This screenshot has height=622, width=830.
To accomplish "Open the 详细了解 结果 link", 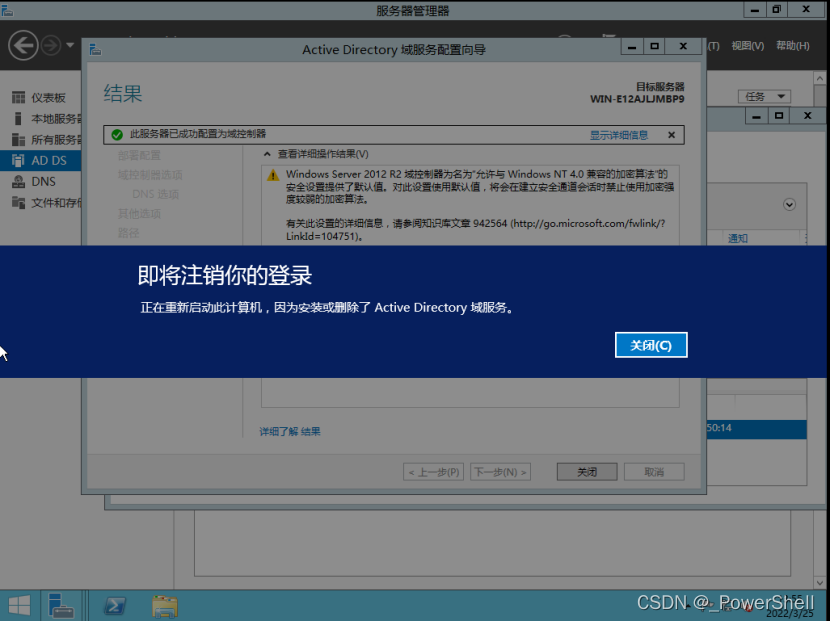I will pos(290,431).
